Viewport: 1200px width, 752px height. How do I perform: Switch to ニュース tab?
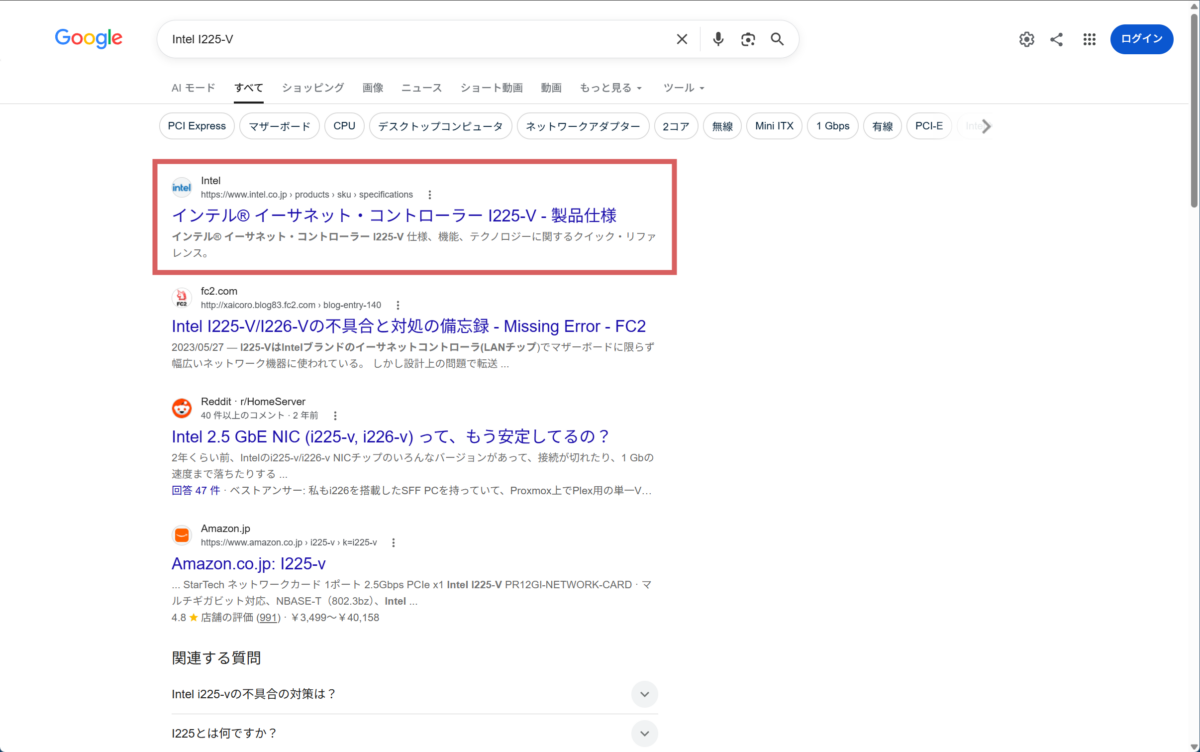[422, 88]
